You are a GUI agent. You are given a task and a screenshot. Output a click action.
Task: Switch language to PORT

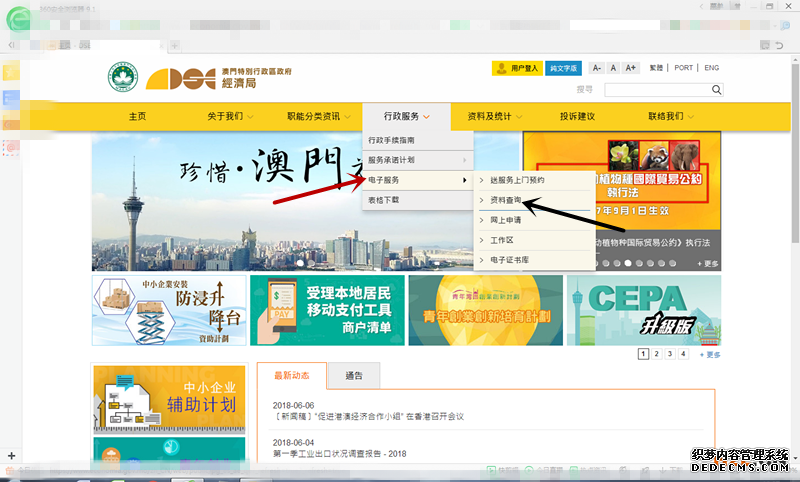[x=683, y=68]
